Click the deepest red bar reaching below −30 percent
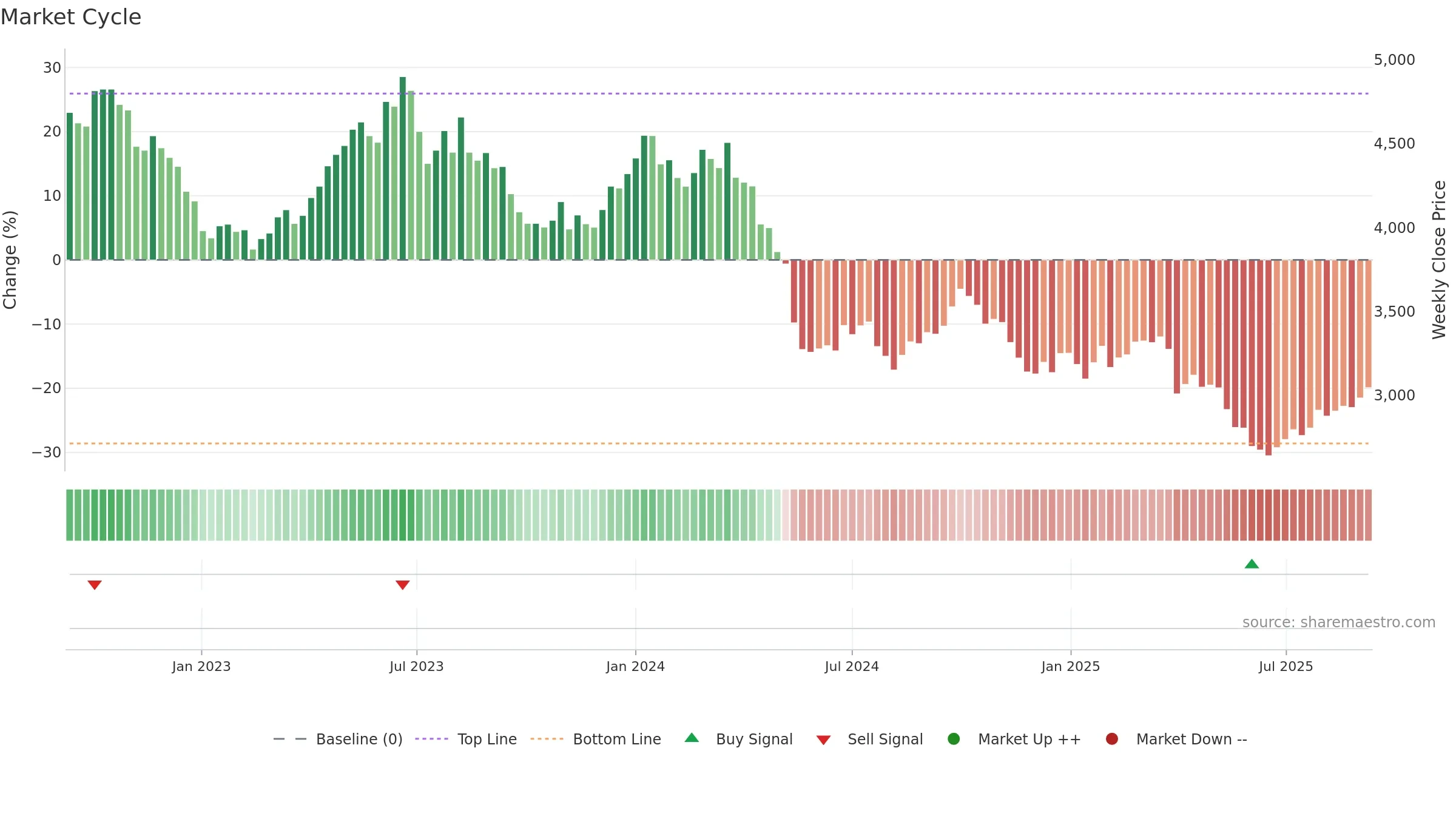Viewport: 1456px width, 819px height. pos(1269,358)
